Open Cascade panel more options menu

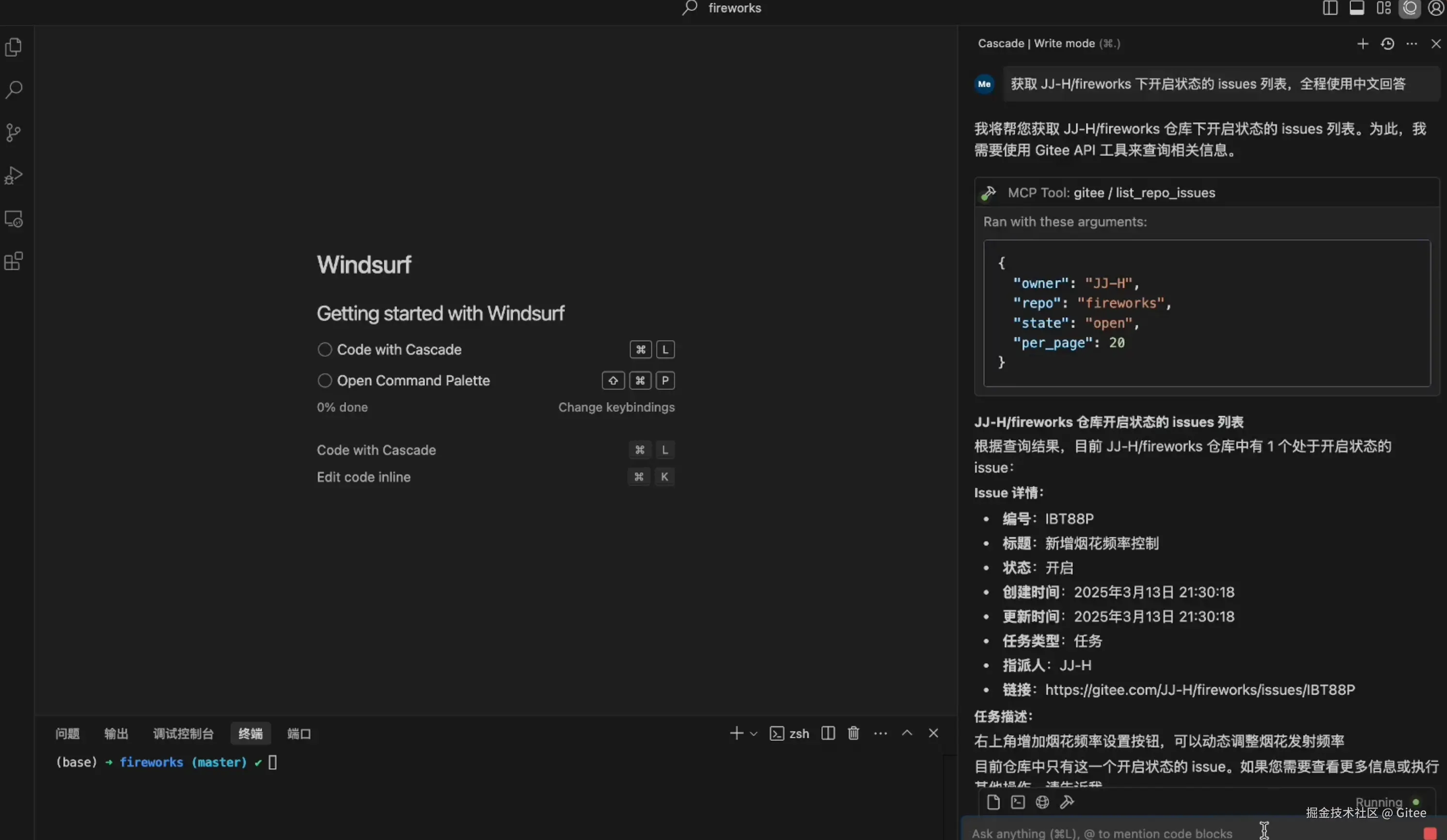pos(1412,44)
